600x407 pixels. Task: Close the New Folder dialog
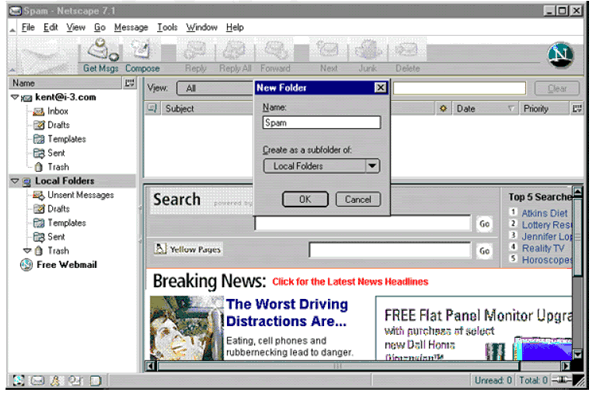[x=380, y=88]
